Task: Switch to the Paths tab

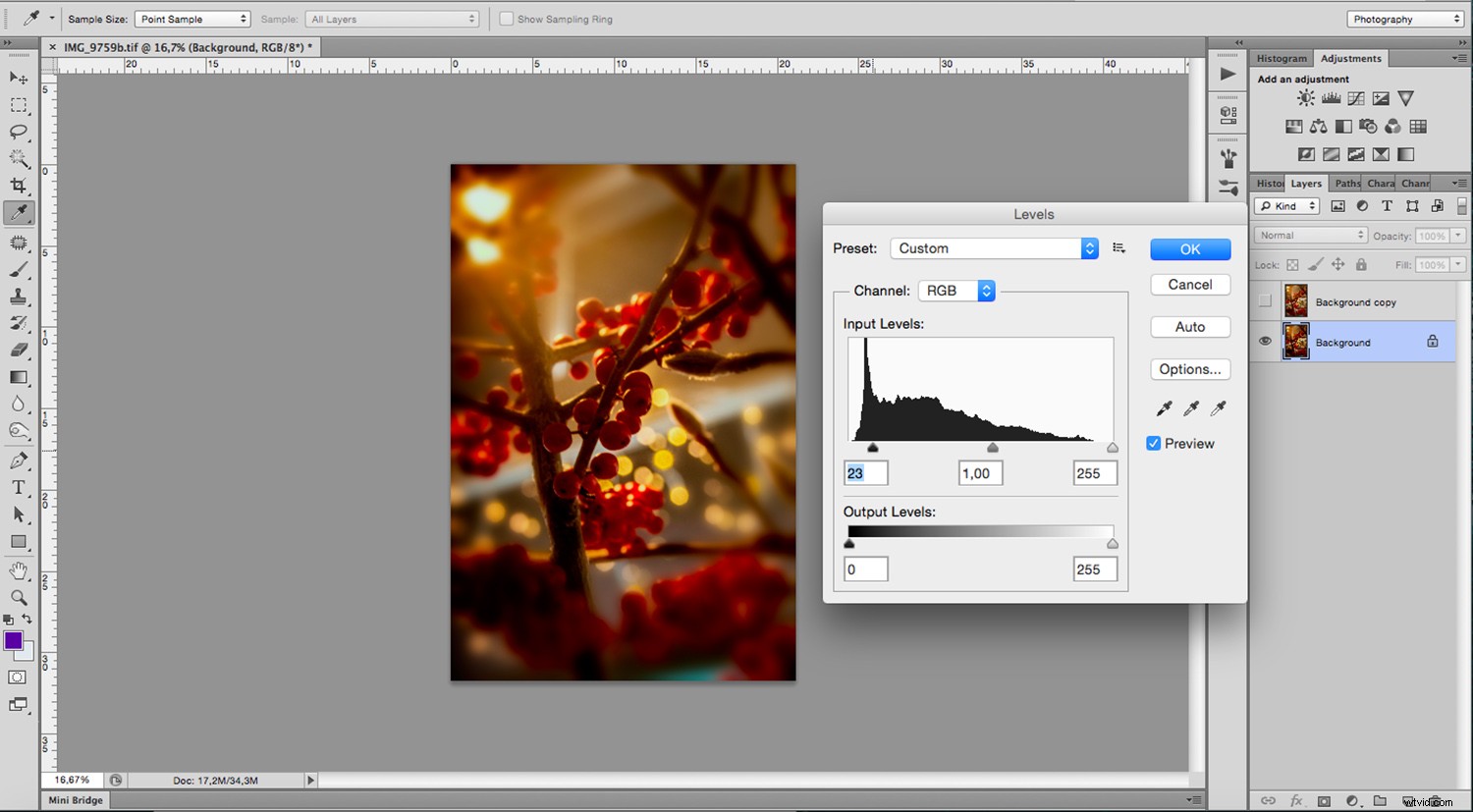Action: pos(1345,183)
